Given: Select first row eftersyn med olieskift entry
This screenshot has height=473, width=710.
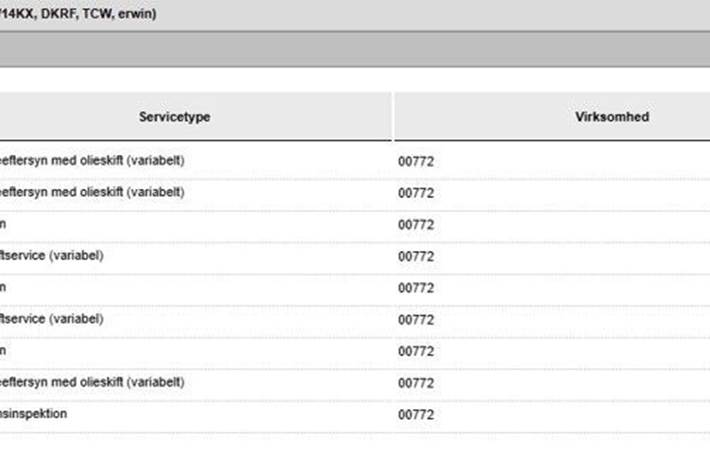Looking at the screenshot, I should click(x=92, y=161).
